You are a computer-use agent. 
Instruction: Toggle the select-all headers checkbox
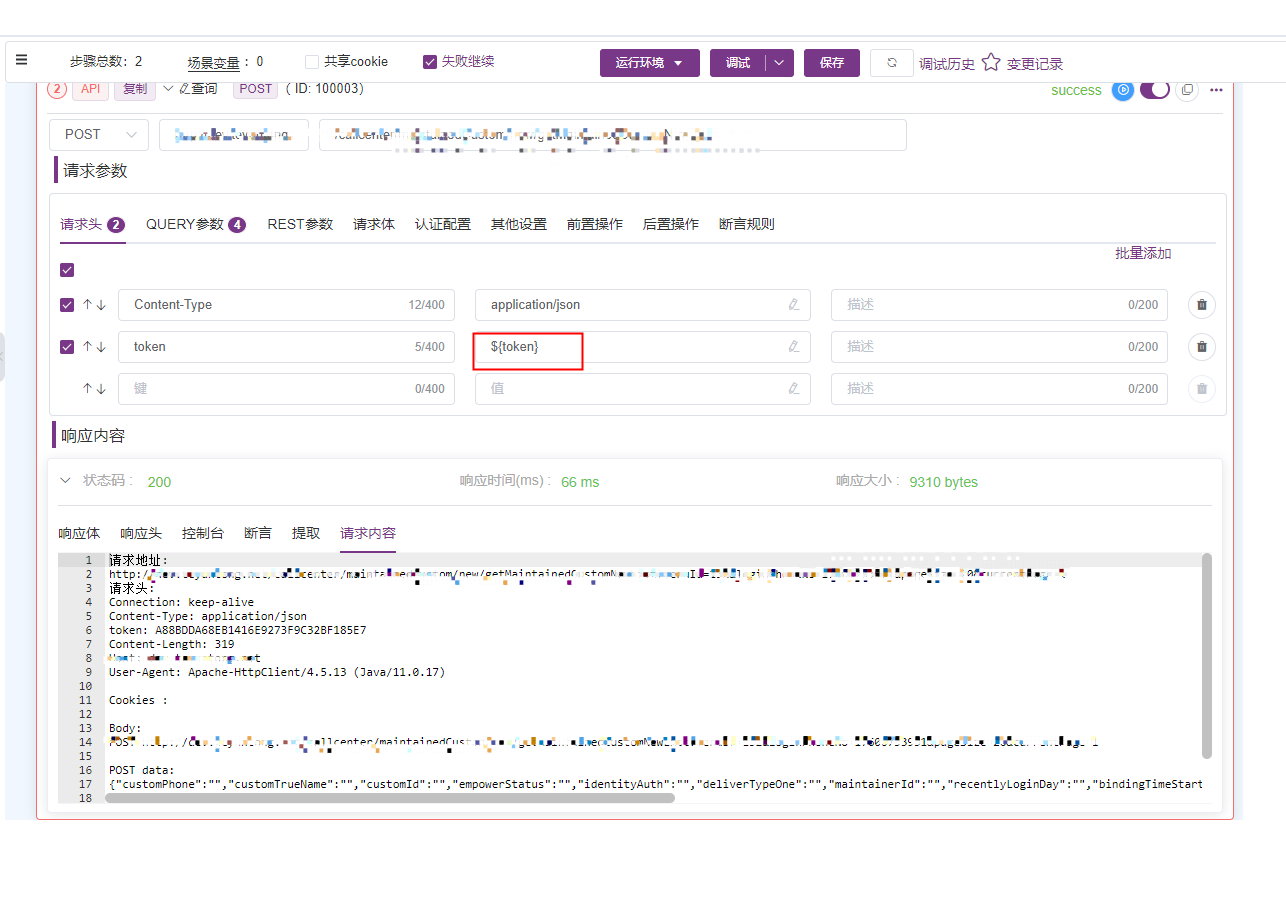point(67,270)
